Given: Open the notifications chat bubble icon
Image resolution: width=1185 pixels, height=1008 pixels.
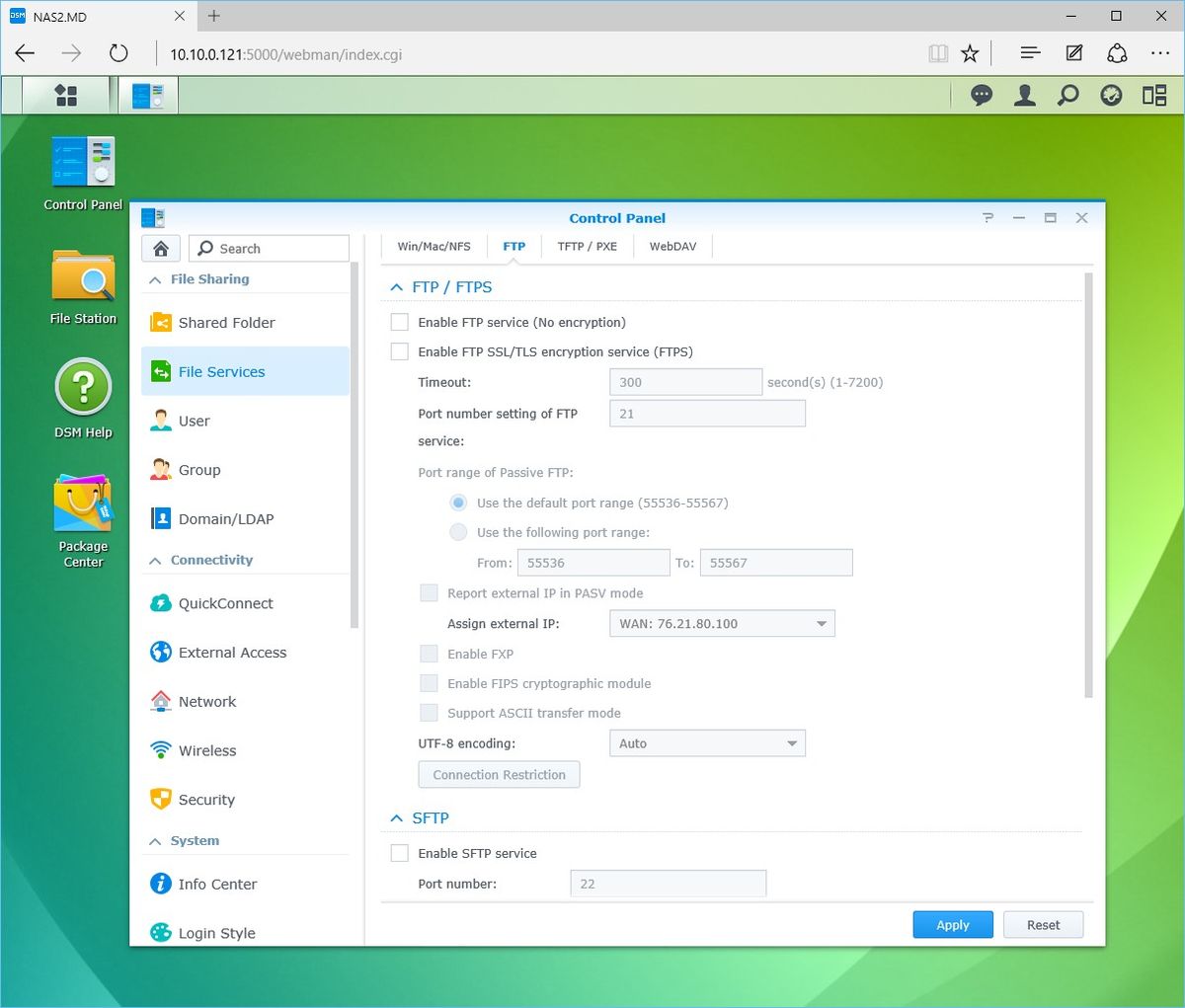Looking at the screenshot, I should coord(982,95).
